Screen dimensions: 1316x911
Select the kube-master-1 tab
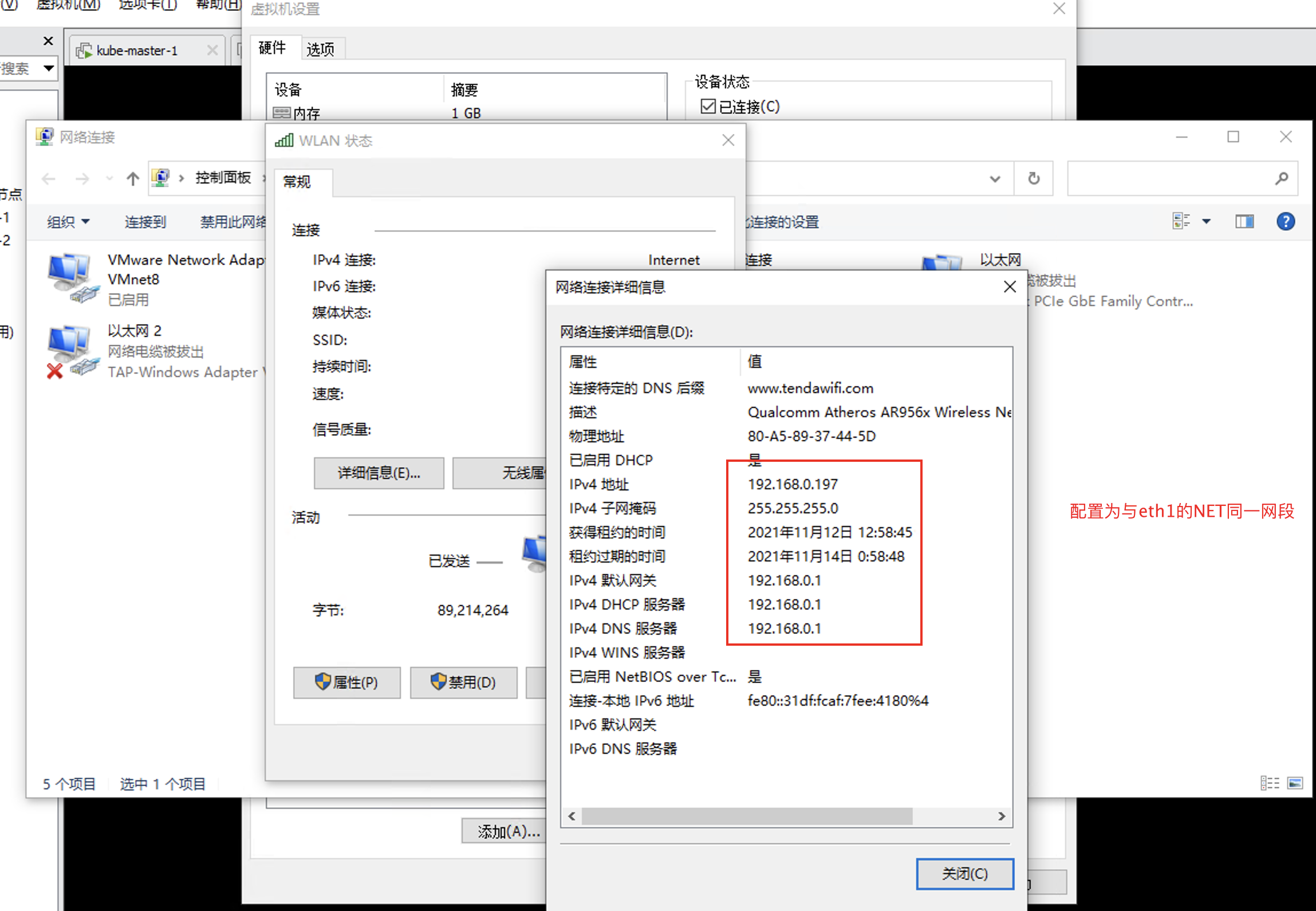point(137,50)
